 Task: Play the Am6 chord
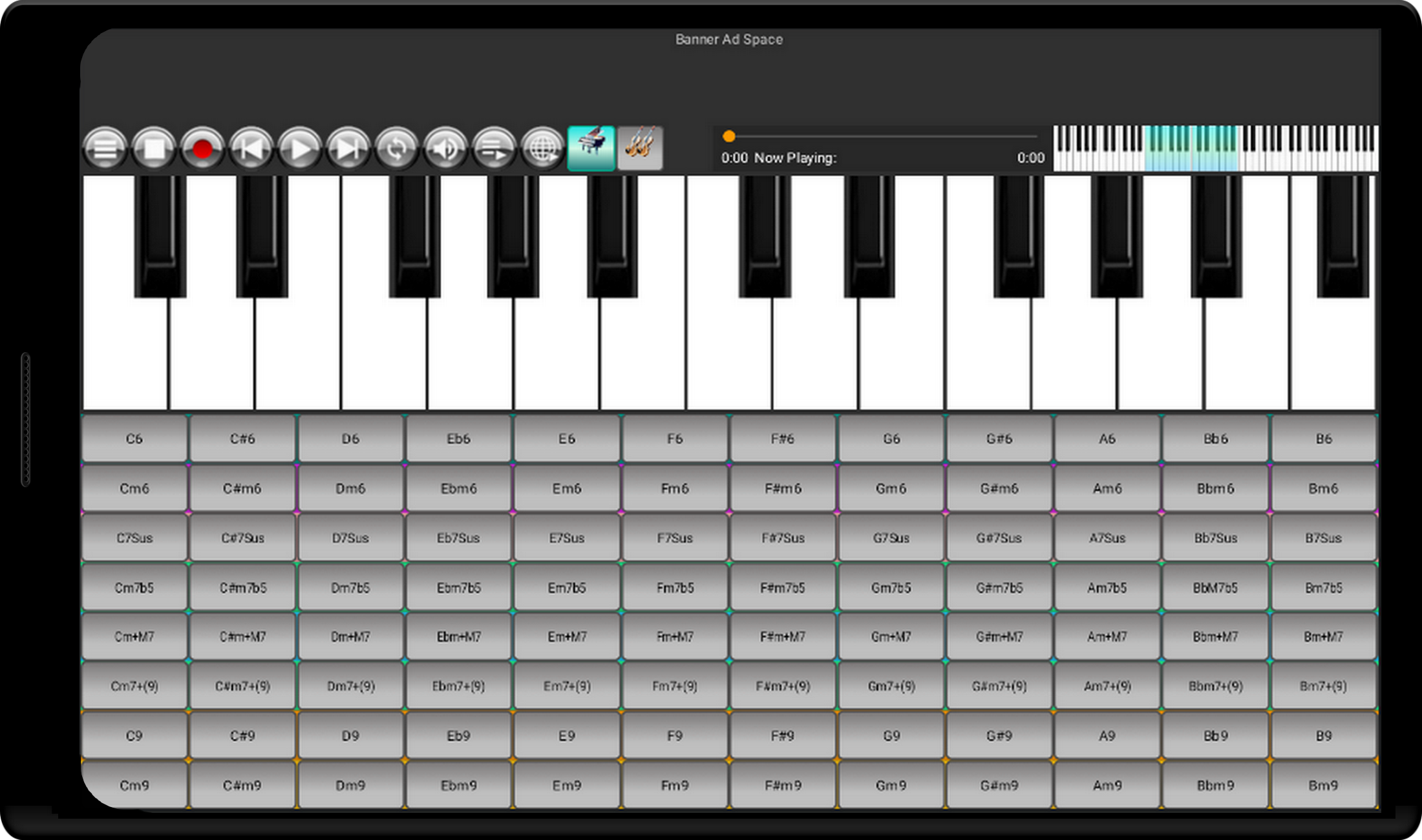click(1107, 488)
